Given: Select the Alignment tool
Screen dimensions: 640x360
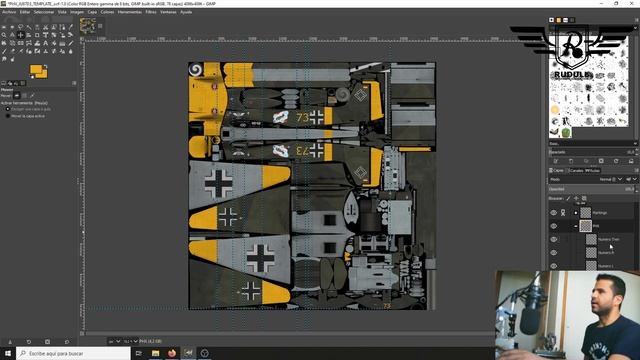Looking at the screenshot, I should pos(29,35).
